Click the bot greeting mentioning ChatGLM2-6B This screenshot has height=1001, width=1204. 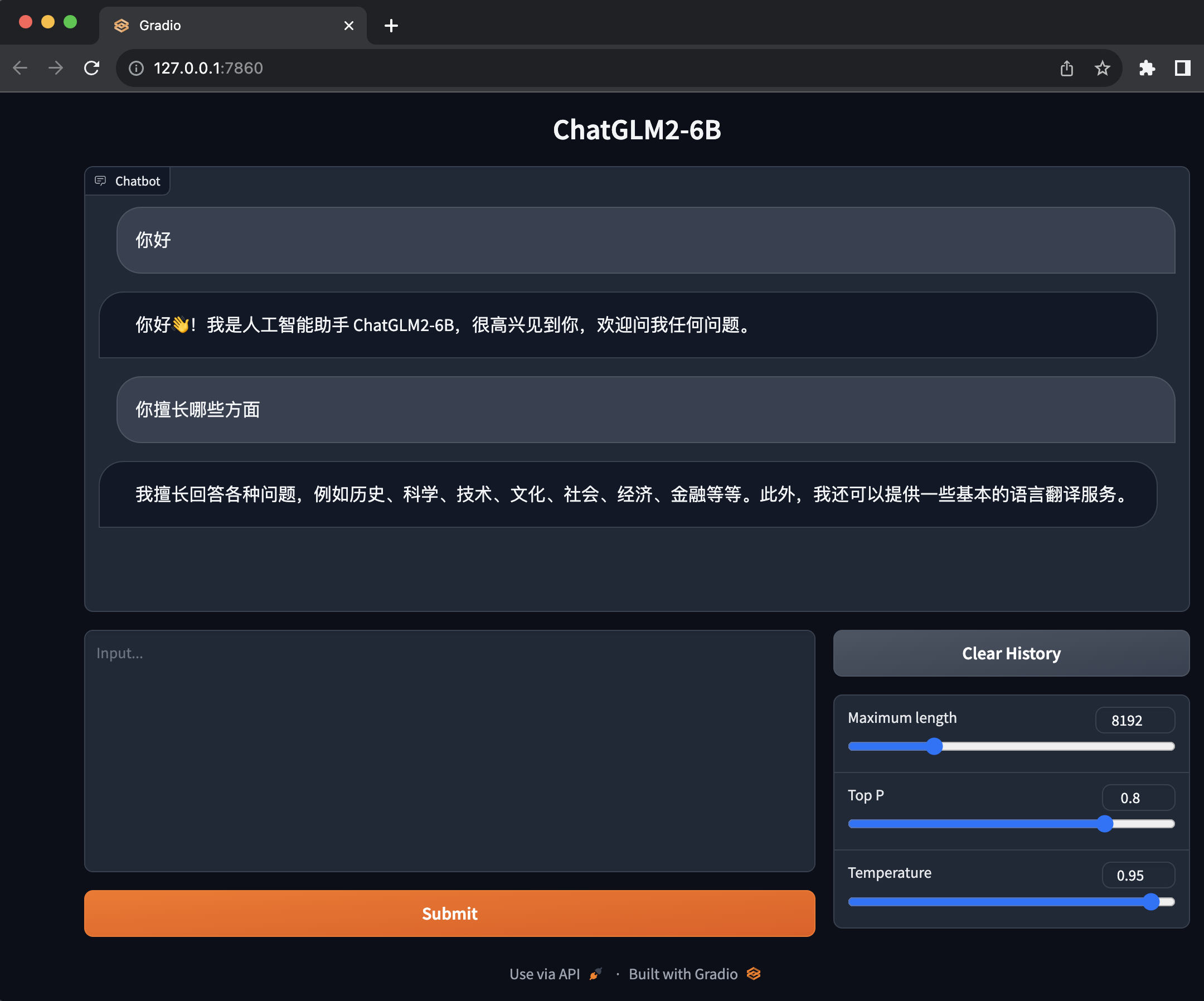(628, 324)
